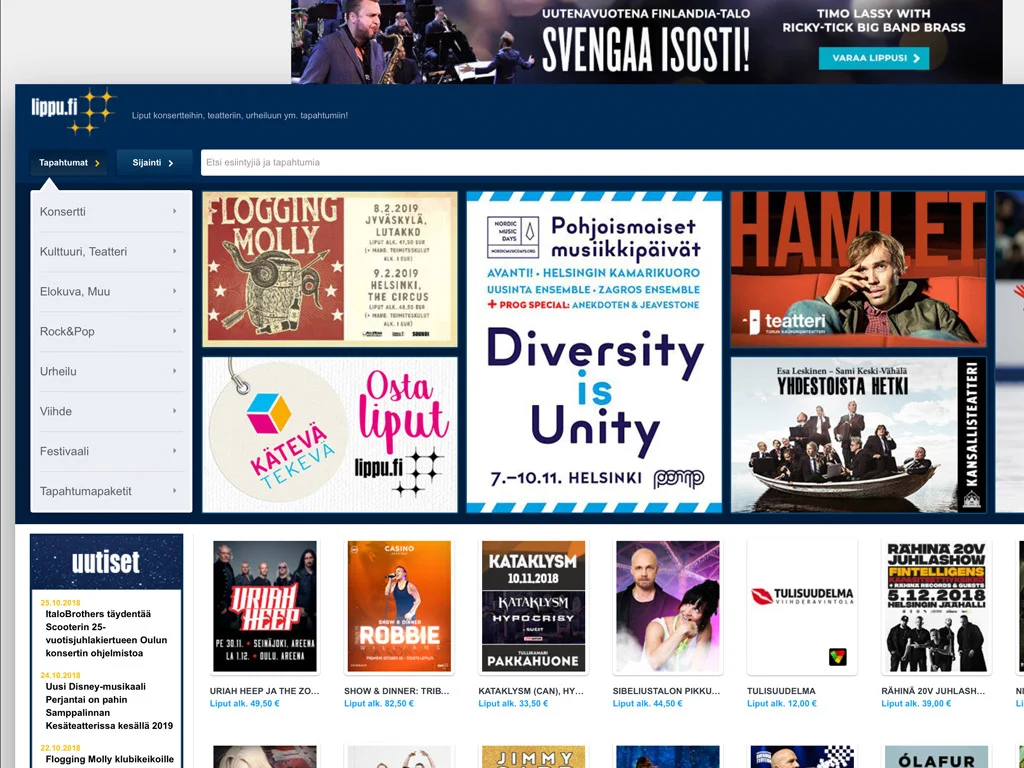The image size is (1024, 768).
Task: Read the ItaloBrothers Scooter news article
Action: click(x=106, y=633)
